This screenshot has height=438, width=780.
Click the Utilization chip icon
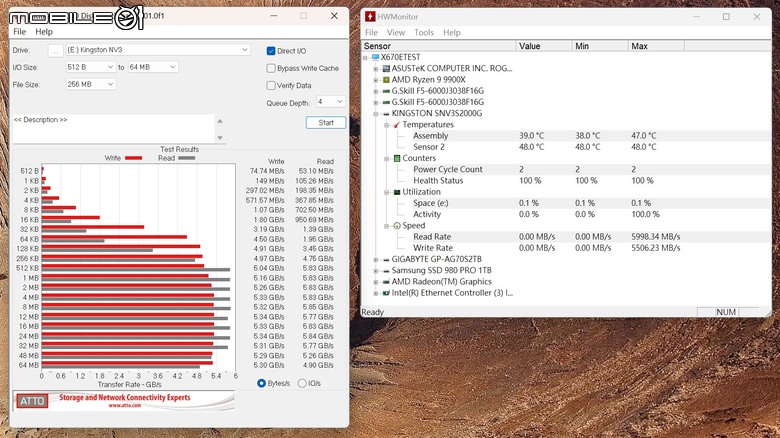pyautogui.click(x=397, y=192)
